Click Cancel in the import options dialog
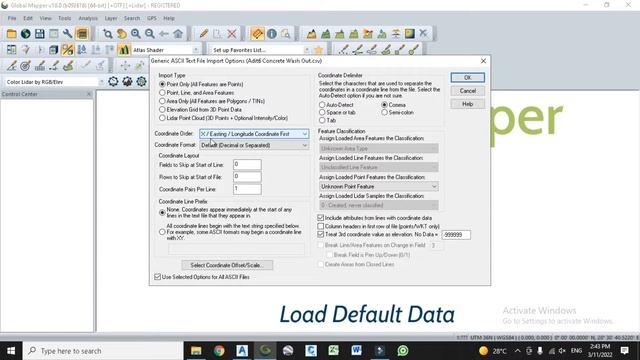The height and width of the screenshot is (360, 640). tap(468, 91)
